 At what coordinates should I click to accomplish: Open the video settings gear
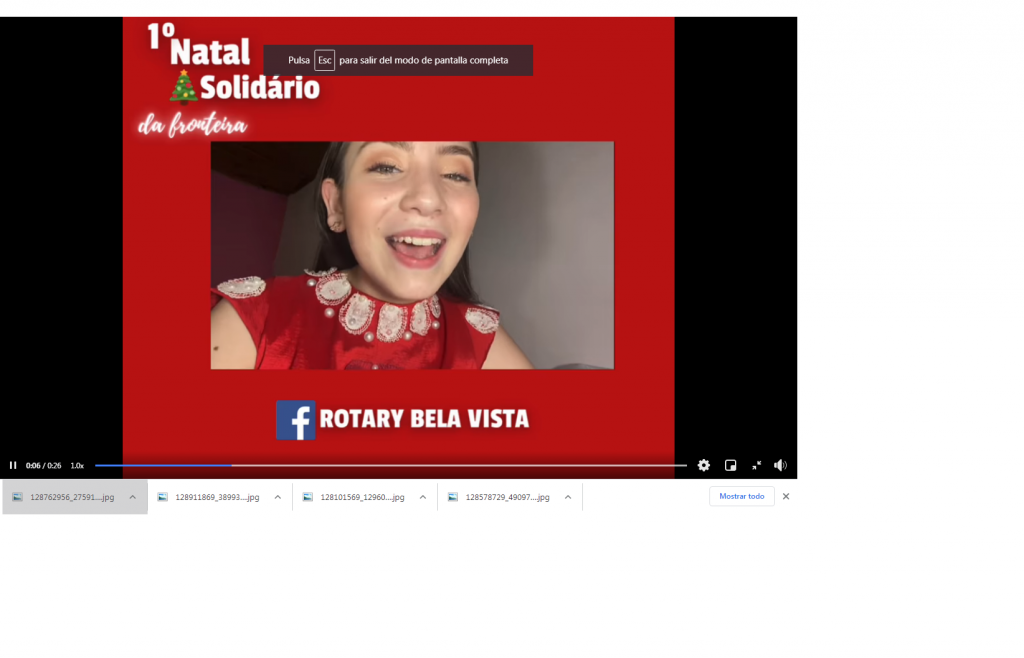pos(704,465)
